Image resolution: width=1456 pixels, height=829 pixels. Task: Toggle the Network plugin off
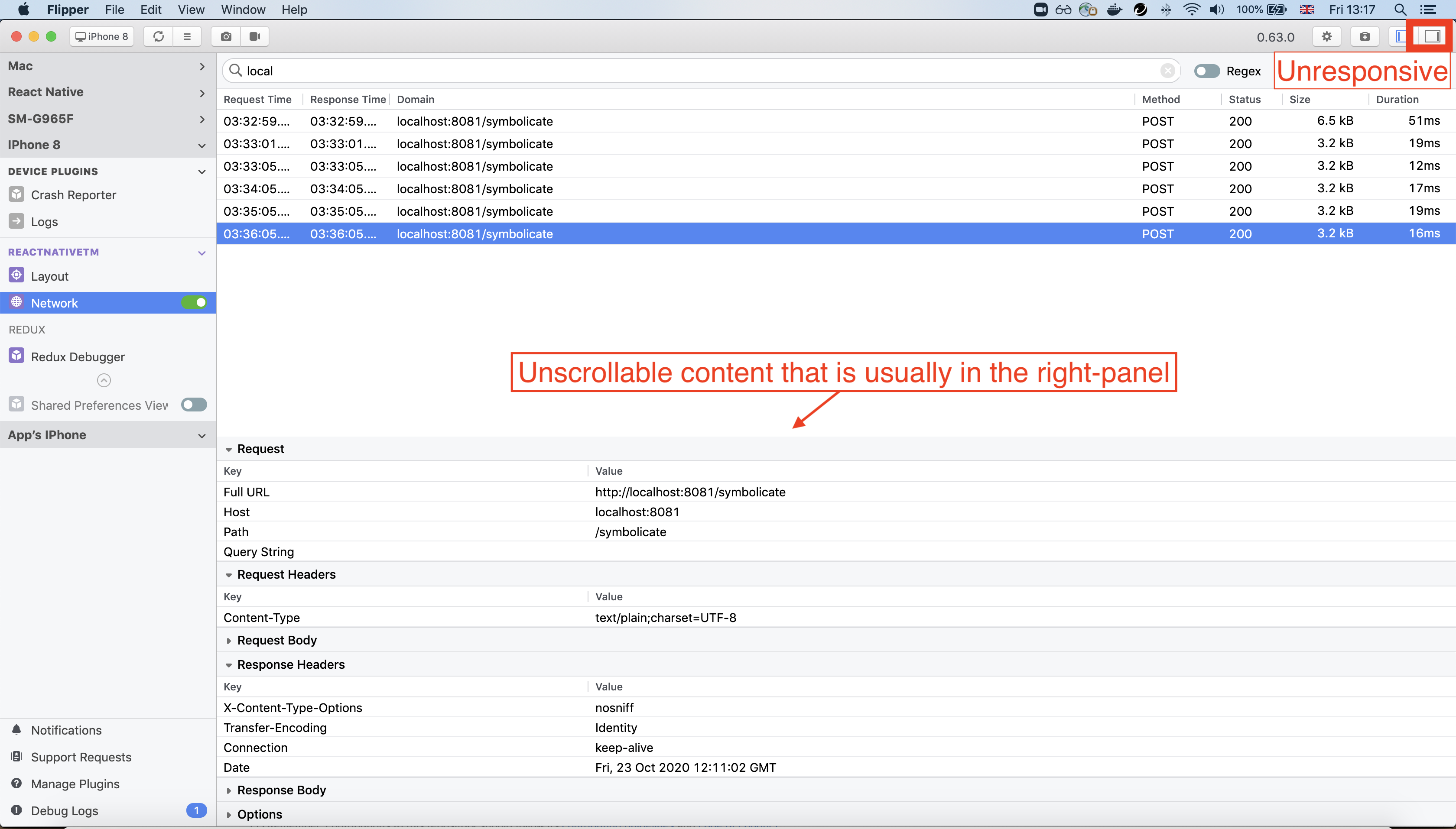point(194,302)
